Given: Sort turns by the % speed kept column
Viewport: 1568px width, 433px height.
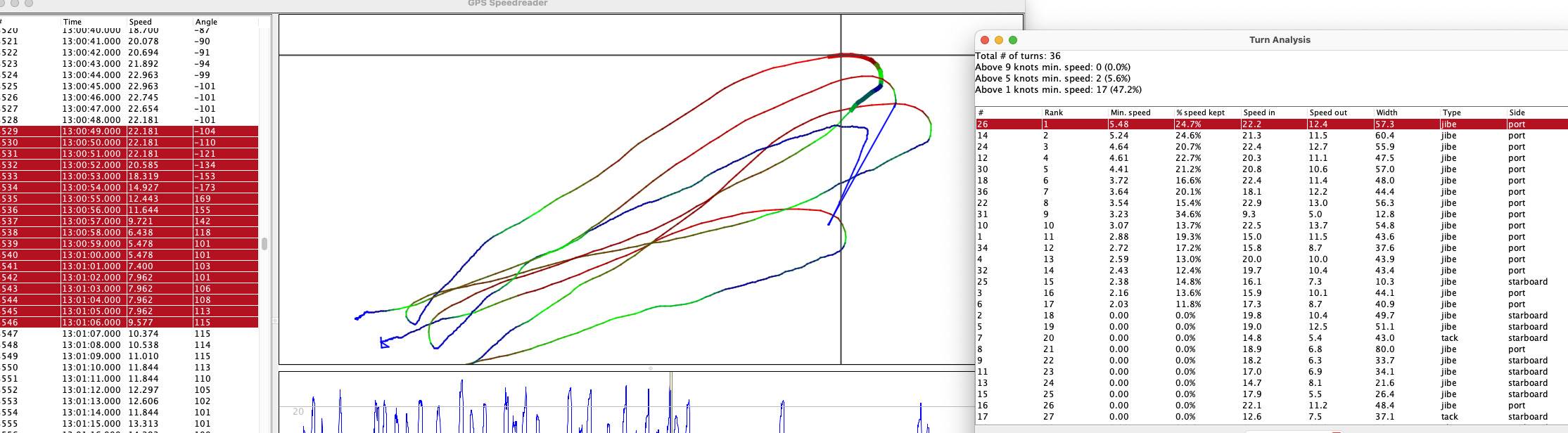Looking at the screenshot, I should tap(1199, 112).
